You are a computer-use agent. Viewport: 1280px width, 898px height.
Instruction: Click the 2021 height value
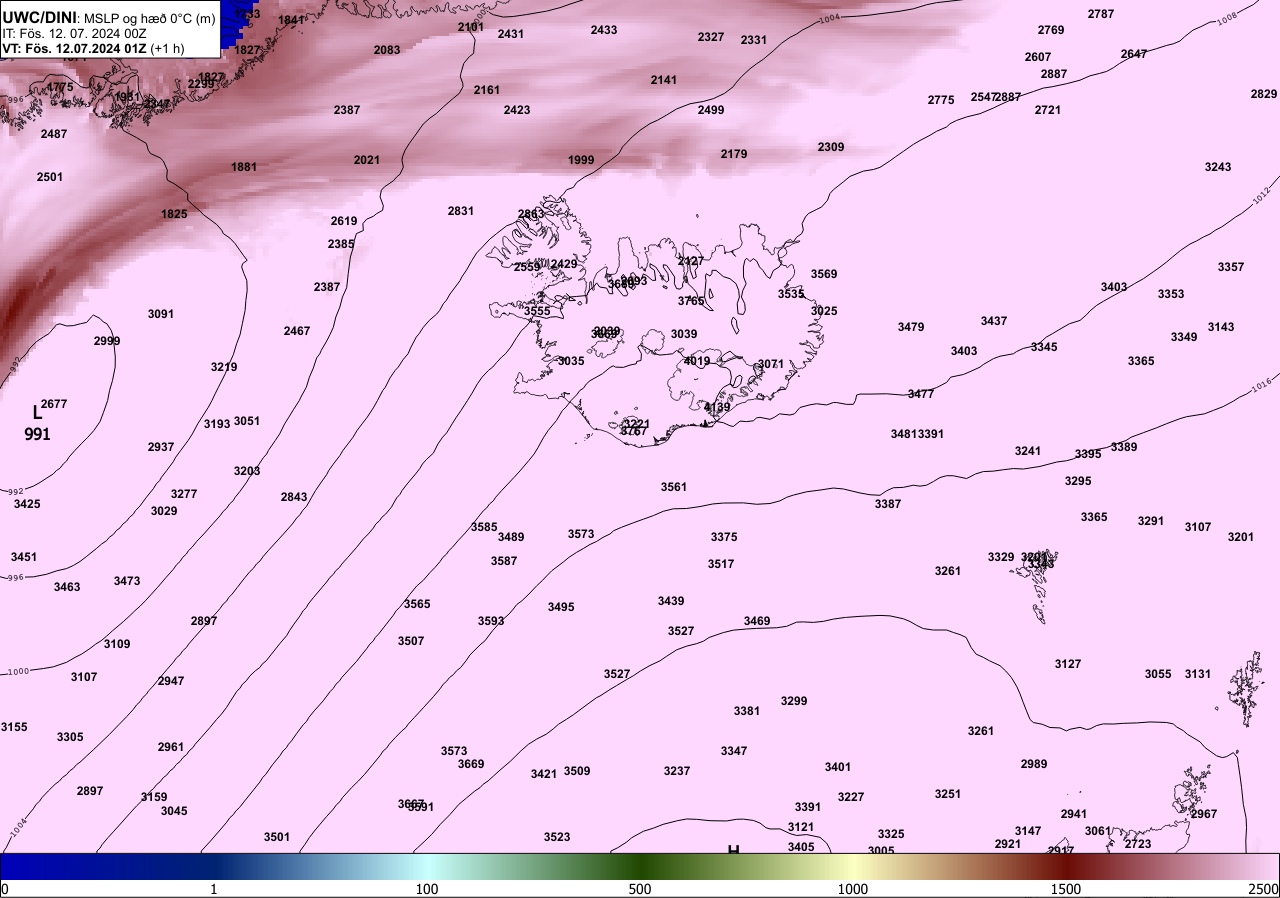[367, 160]
